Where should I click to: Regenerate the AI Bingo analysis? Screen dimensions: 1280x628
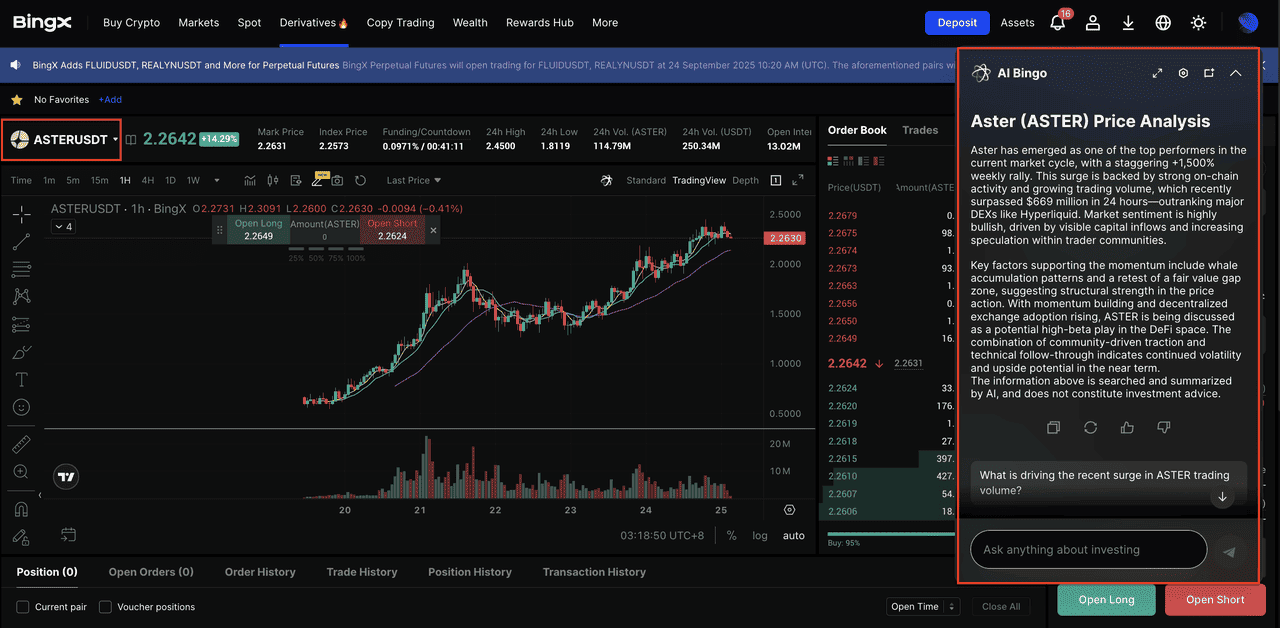tap(1090, 428)
